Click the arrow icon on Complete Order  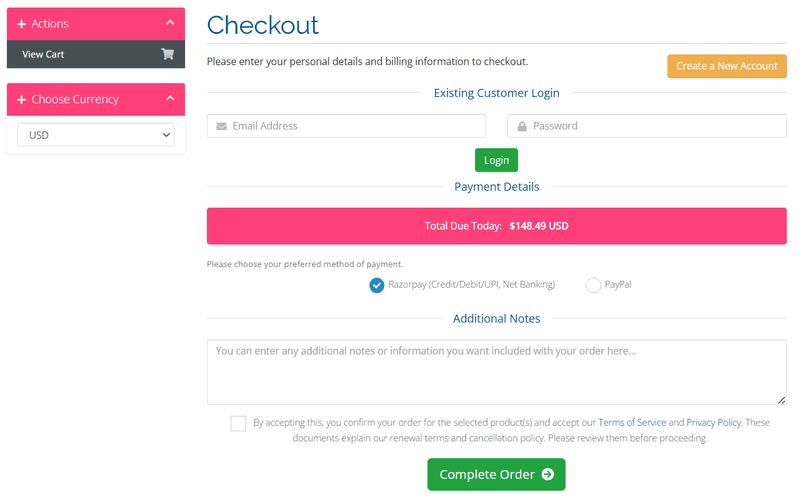(548, 475)
